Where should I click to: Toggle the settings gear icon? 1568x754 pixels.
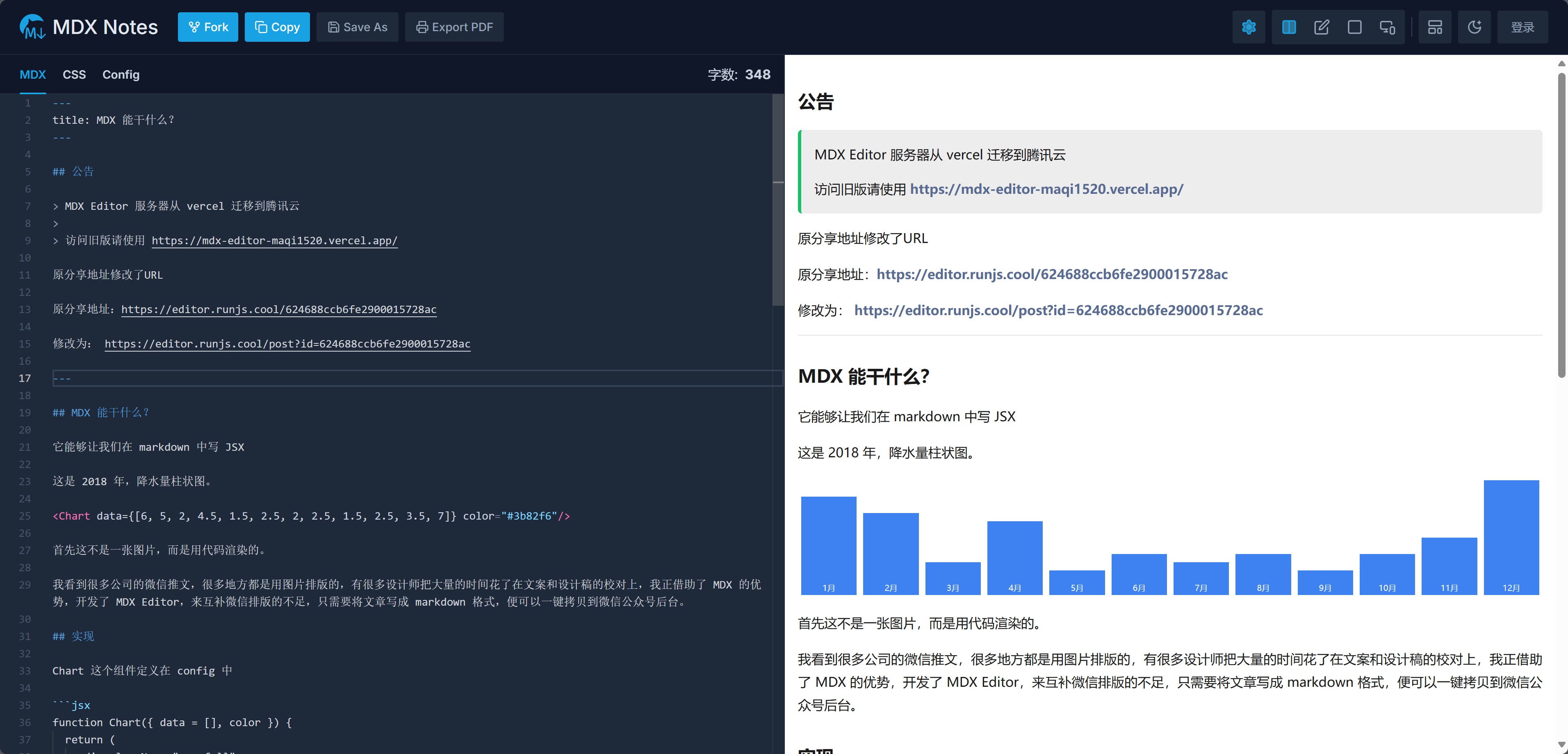(1249, 27)
